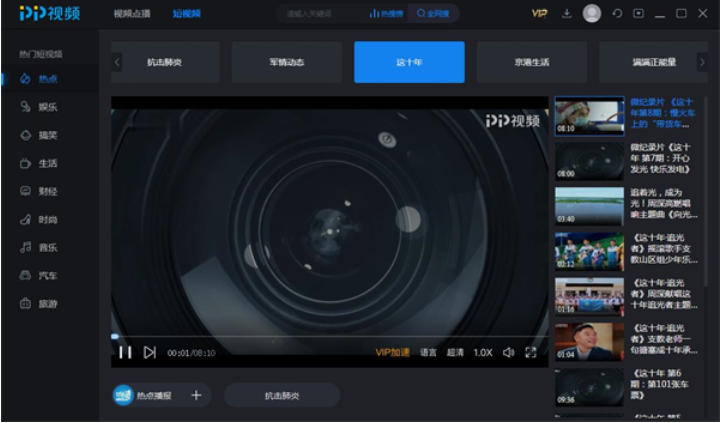Viewport: 723px width, 423px height.
Task: Open the 08:00 第7期 video thumbnail
Action: click(589, 161)
